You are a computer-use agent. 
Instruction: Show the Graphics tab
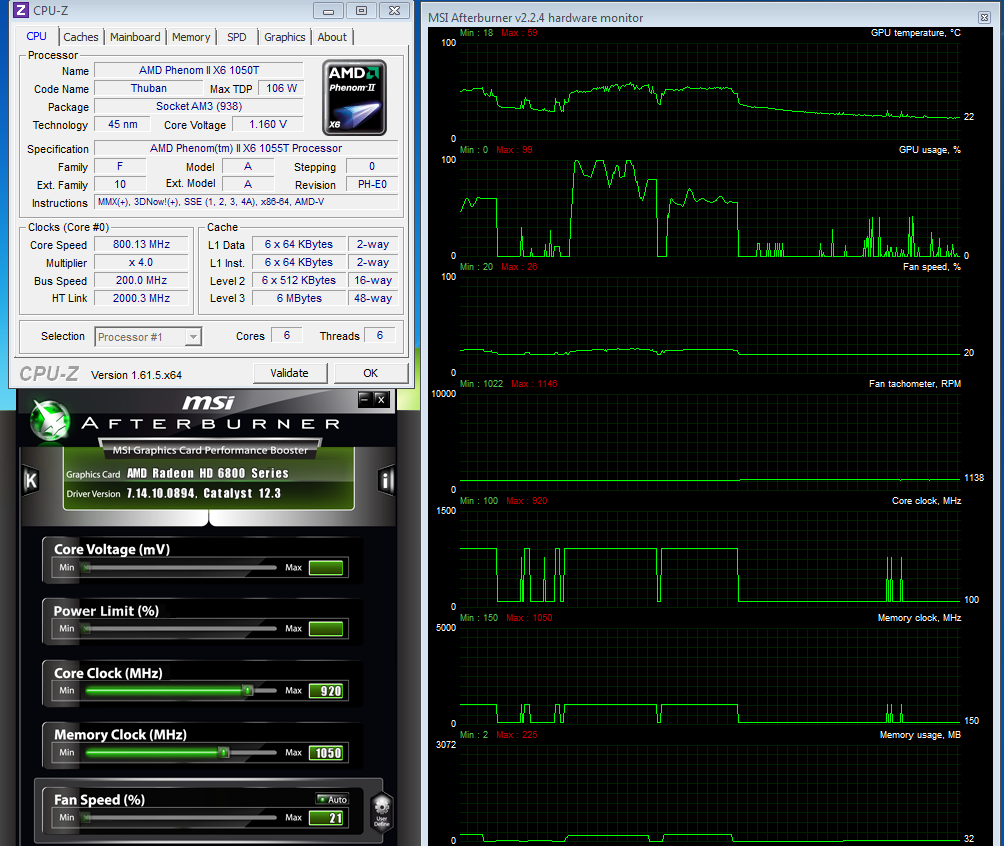click(285, 37)
